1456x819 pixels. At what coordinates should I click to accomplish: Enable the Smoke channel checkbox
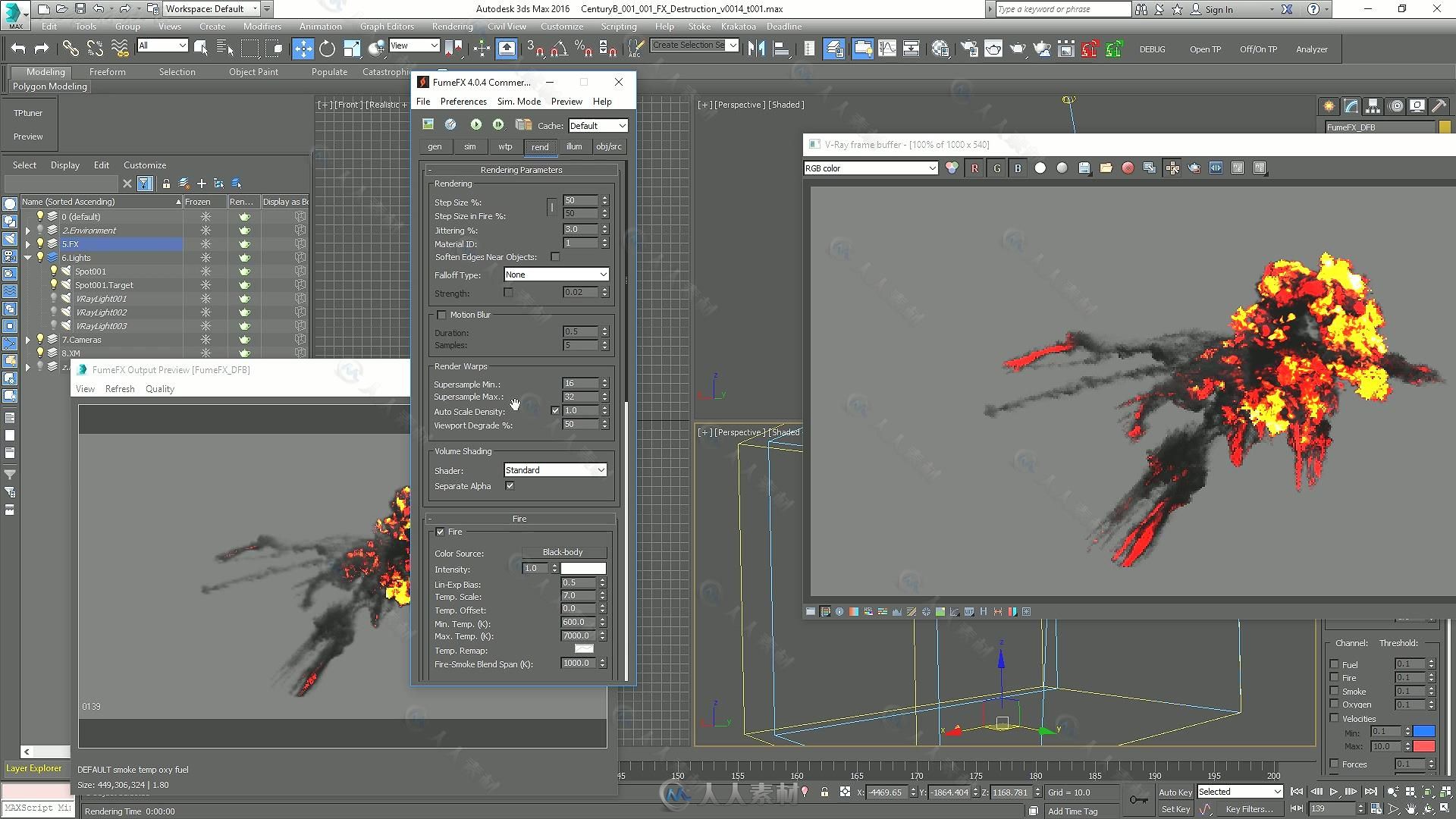[1335, 691]
